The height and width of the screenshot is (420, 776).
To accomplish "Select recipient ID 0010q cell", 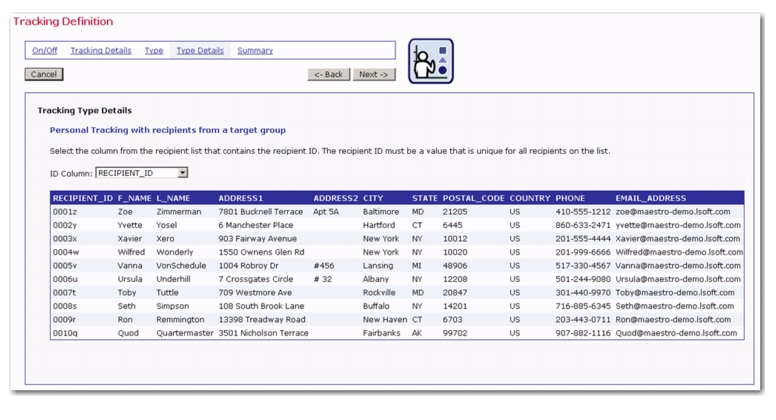I will (x=65, y=333).
